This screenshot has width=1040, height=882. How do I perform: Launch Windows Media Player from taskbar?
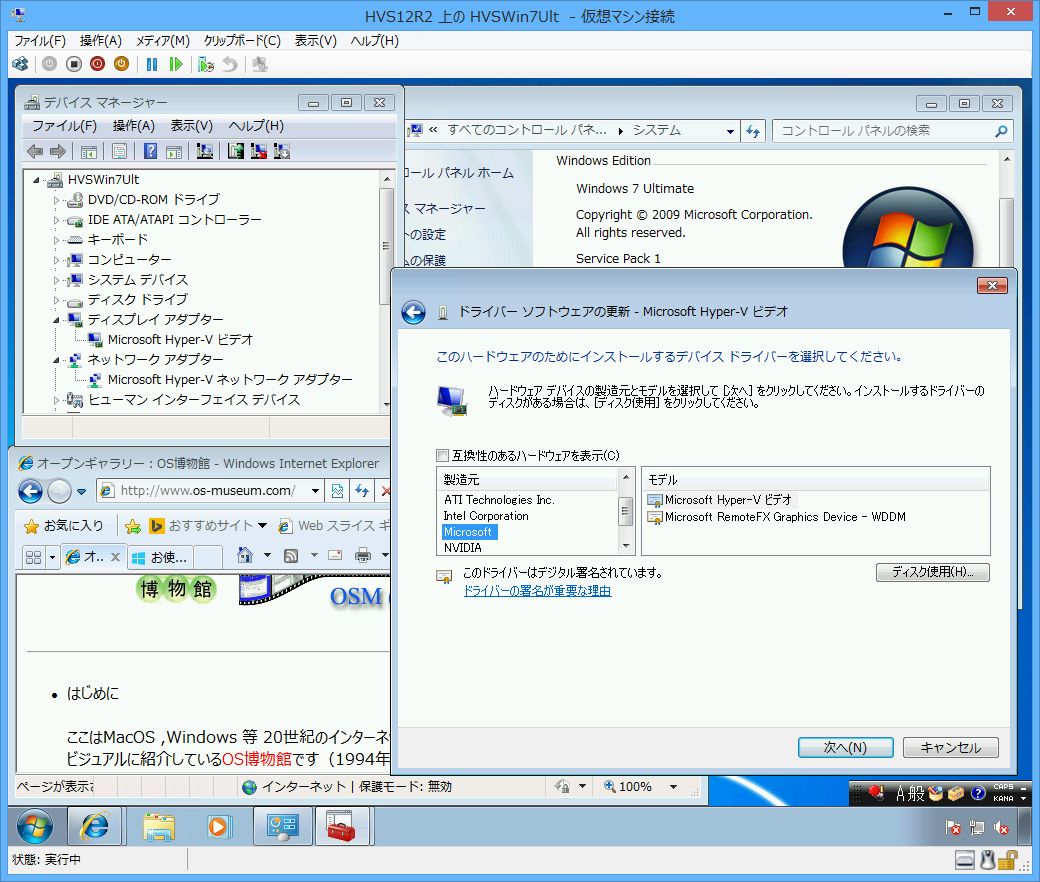(218, 826)
